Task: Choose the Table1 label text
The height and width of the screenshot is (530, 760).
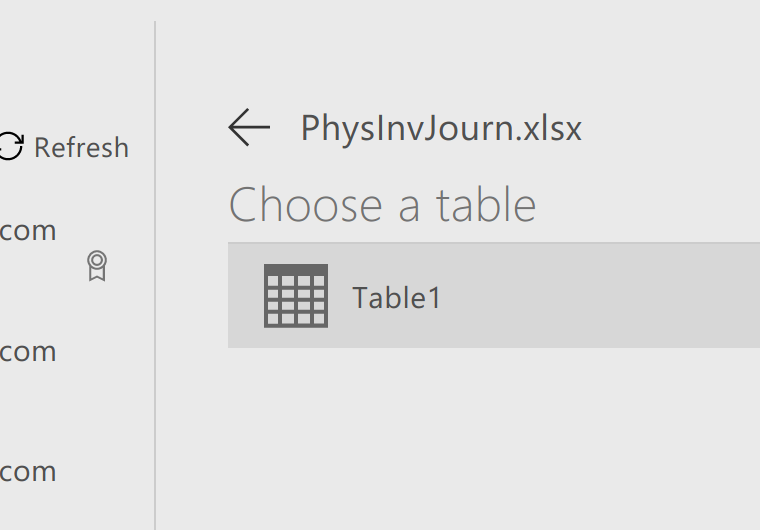Action: click(x=396, y=297)
